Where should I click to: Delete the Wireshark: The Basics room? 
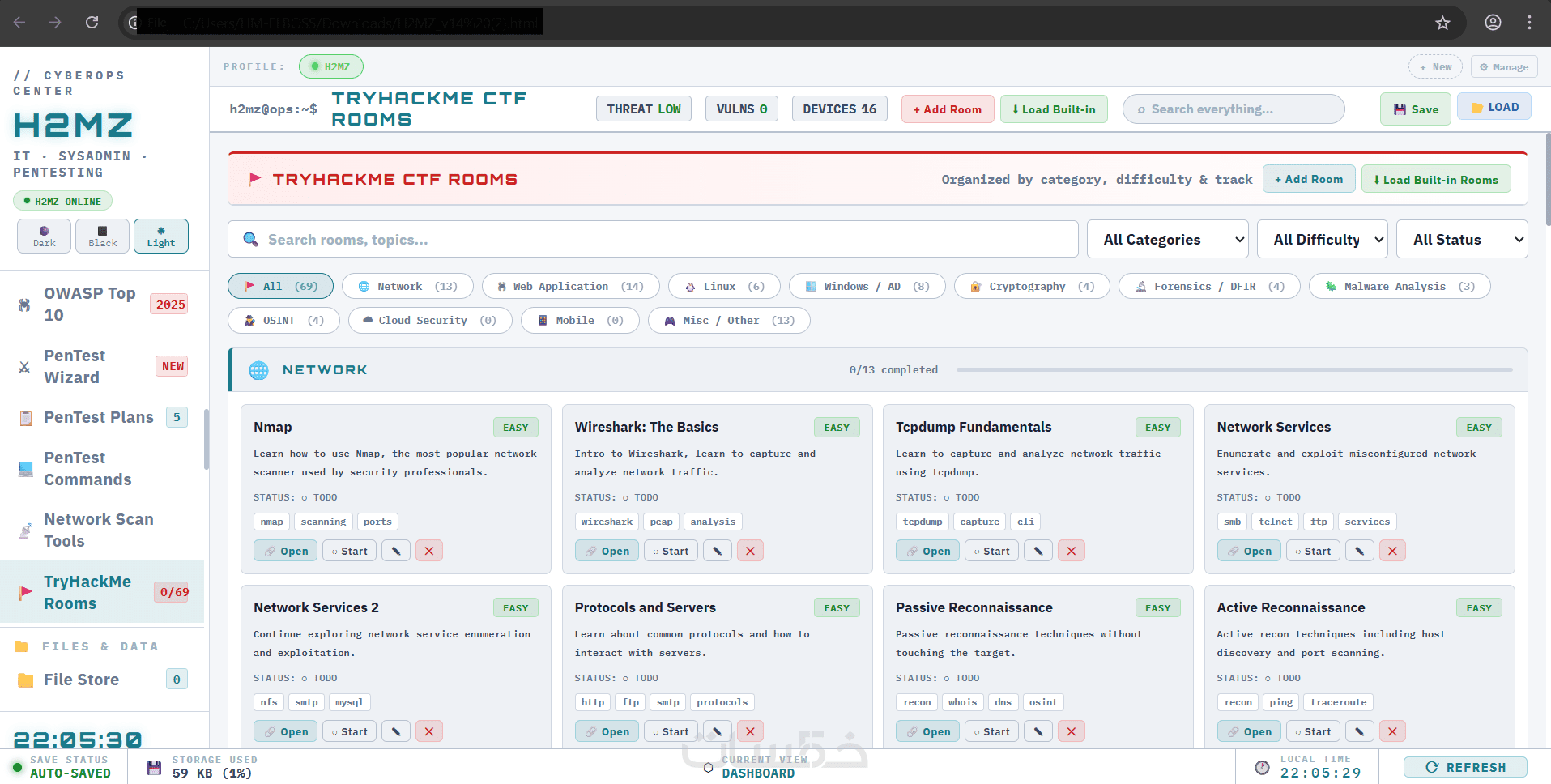[750, 551]
